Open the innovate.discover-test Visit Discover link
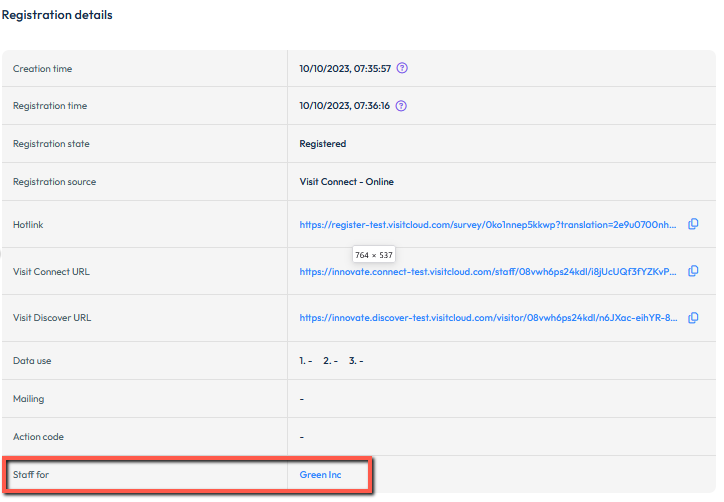Screen dimensions: 724x502 (x=490, y=319)
